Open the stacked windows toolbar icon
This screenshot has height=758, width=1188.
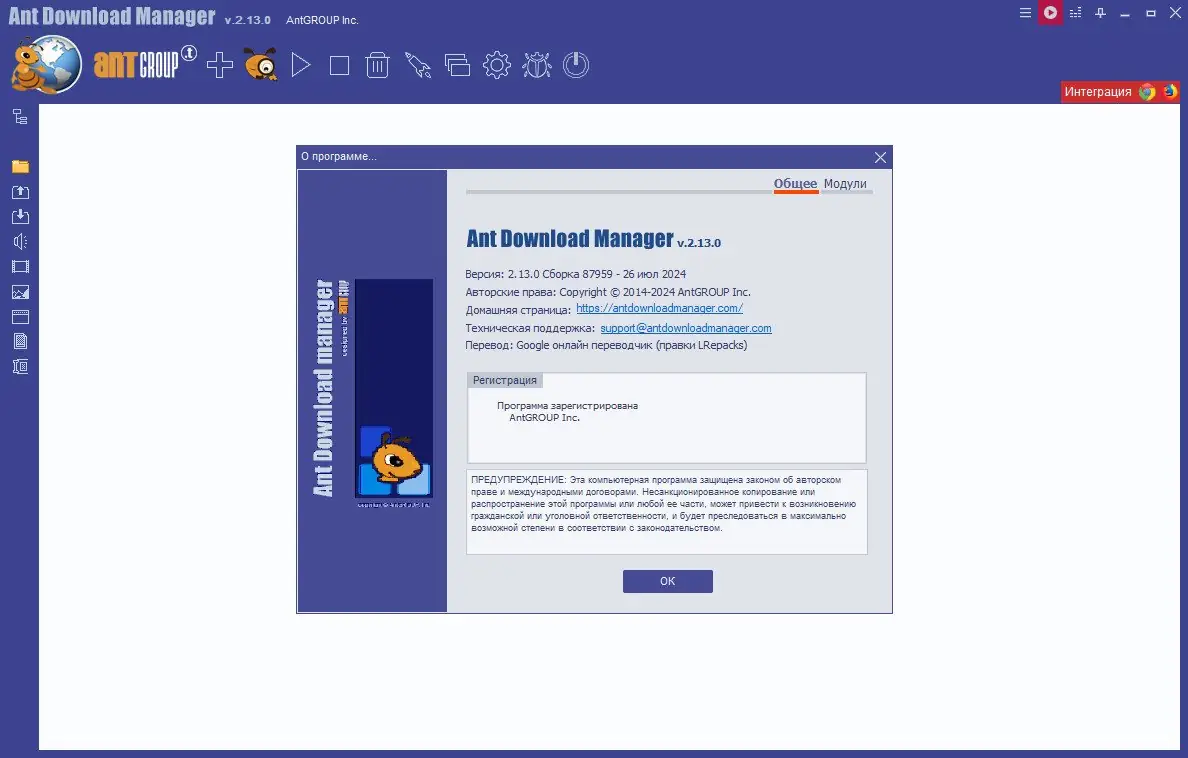coord(457,65)
